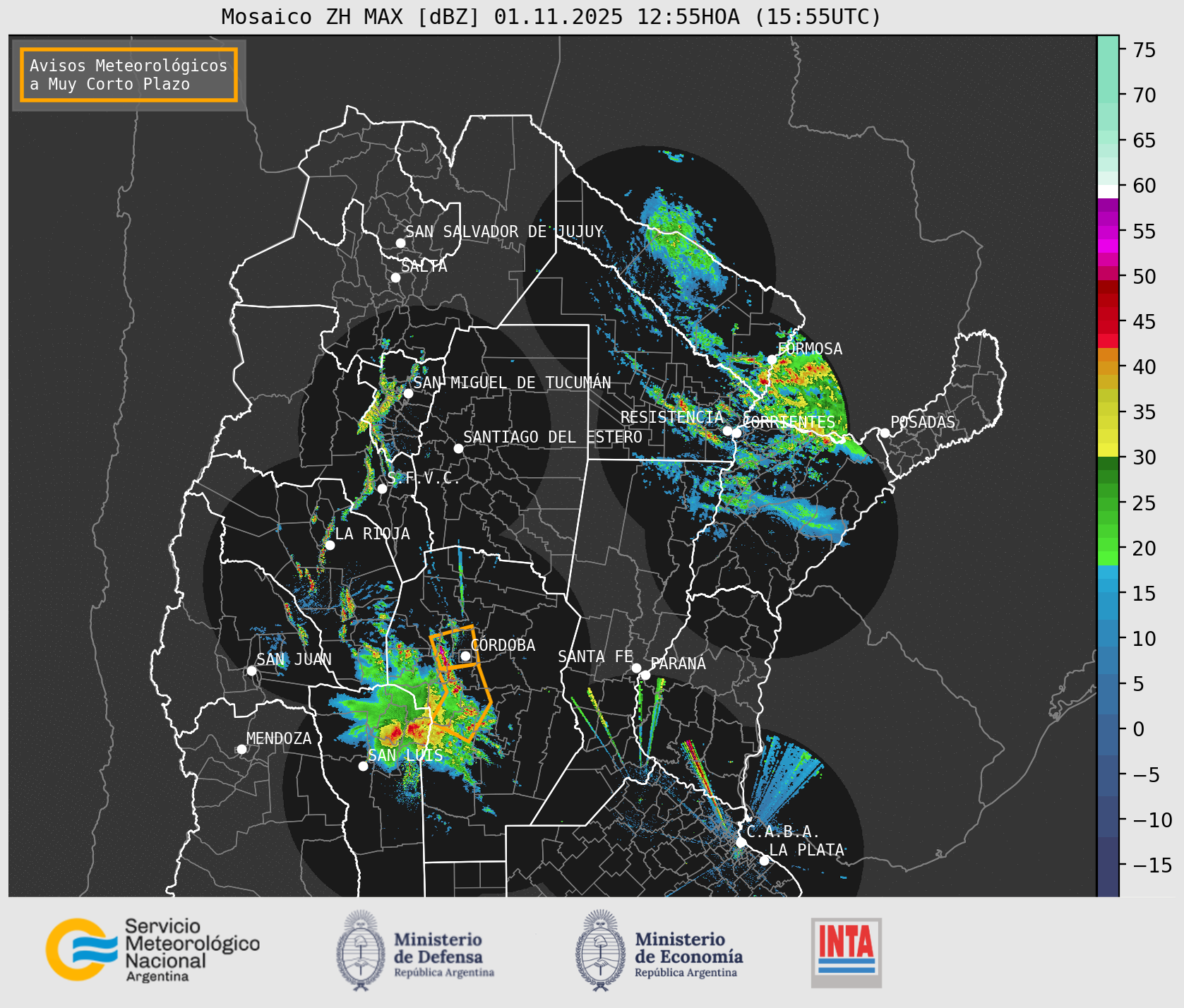Viewport: 1184px width, 1008px height.
Task: Click the SAN MIGUEL DE TUCUMÁN label
Action: point(512,382)
